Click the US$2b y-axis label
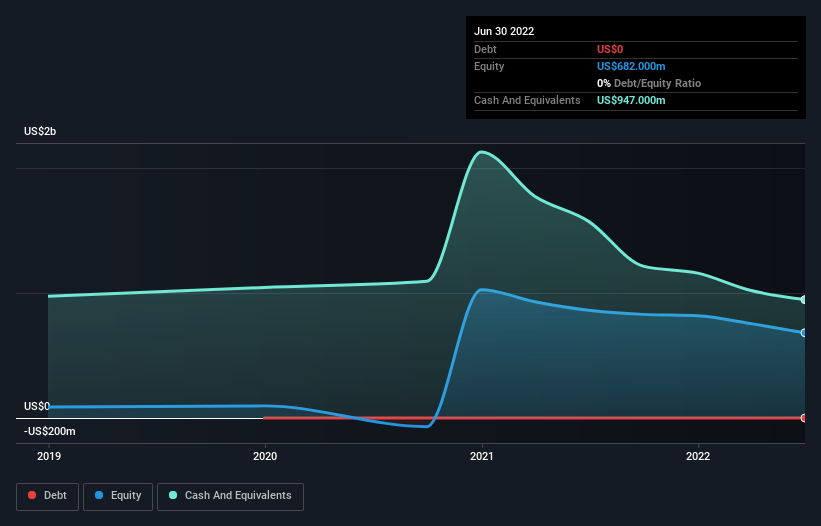 click(x=40, y=131)
